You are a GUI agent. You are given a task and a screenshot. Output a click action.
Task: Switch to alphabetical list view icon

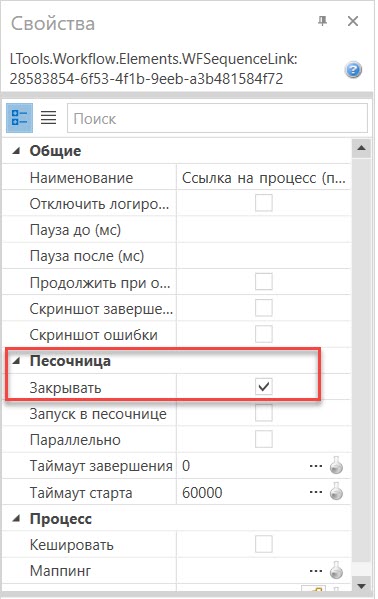click(49, 118)
